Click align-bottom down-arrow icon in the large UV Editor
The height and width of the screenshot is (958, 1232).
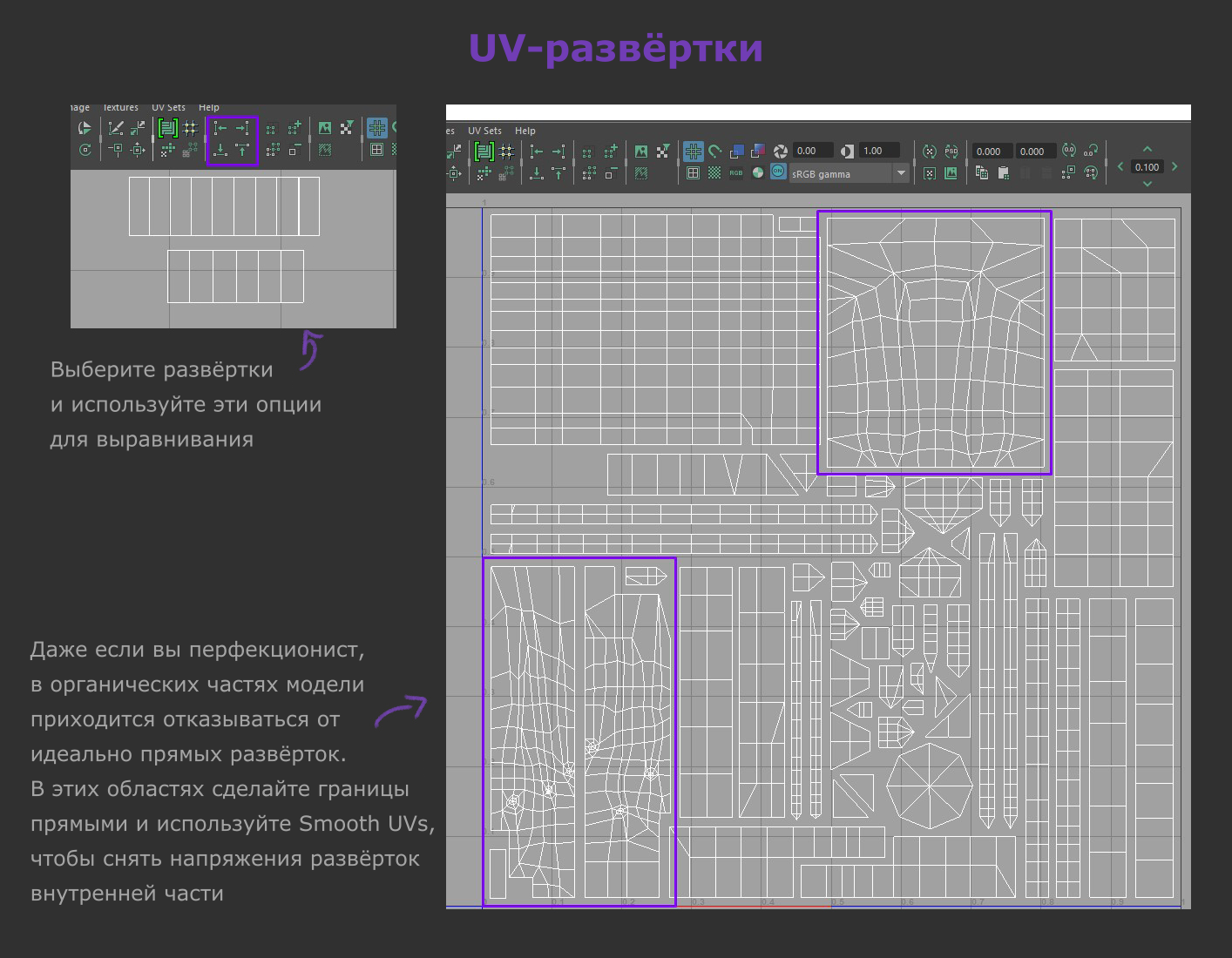[x=537, y=173]
